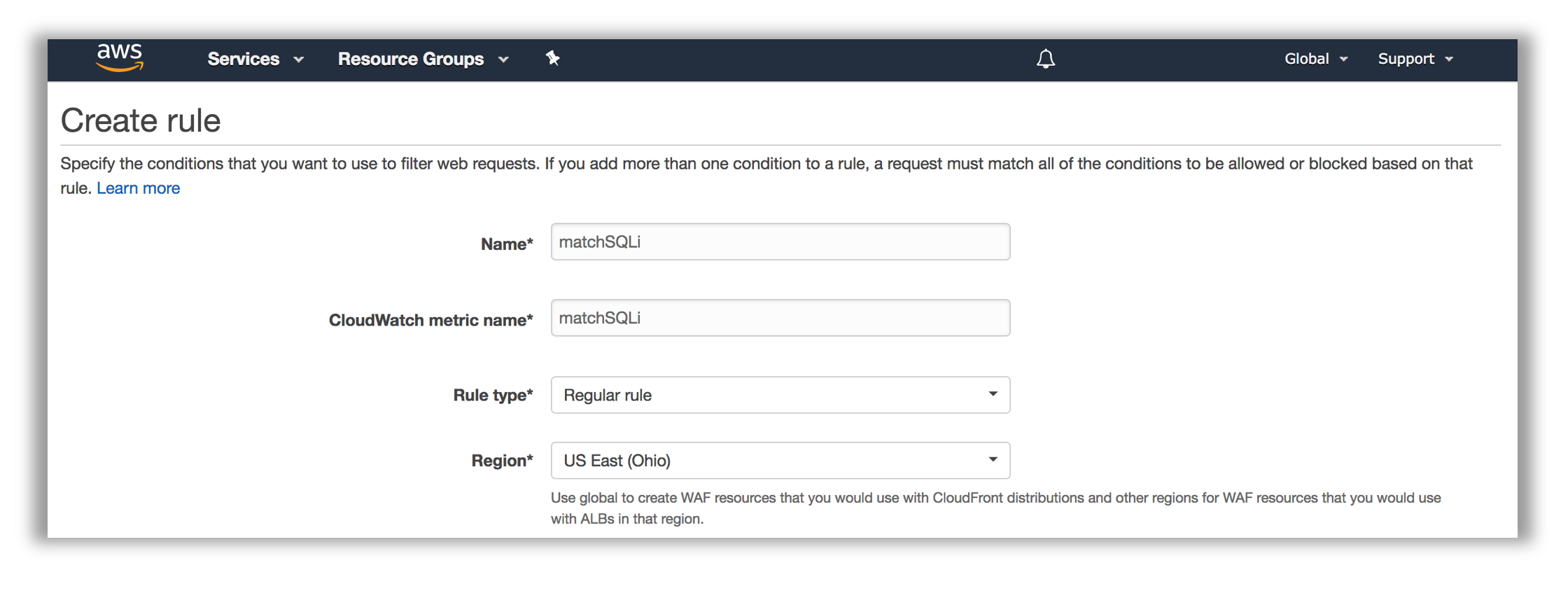Viewport: 1568px width, 591px height.
Task: Open the notifications bell icon
Action: 1045,59
